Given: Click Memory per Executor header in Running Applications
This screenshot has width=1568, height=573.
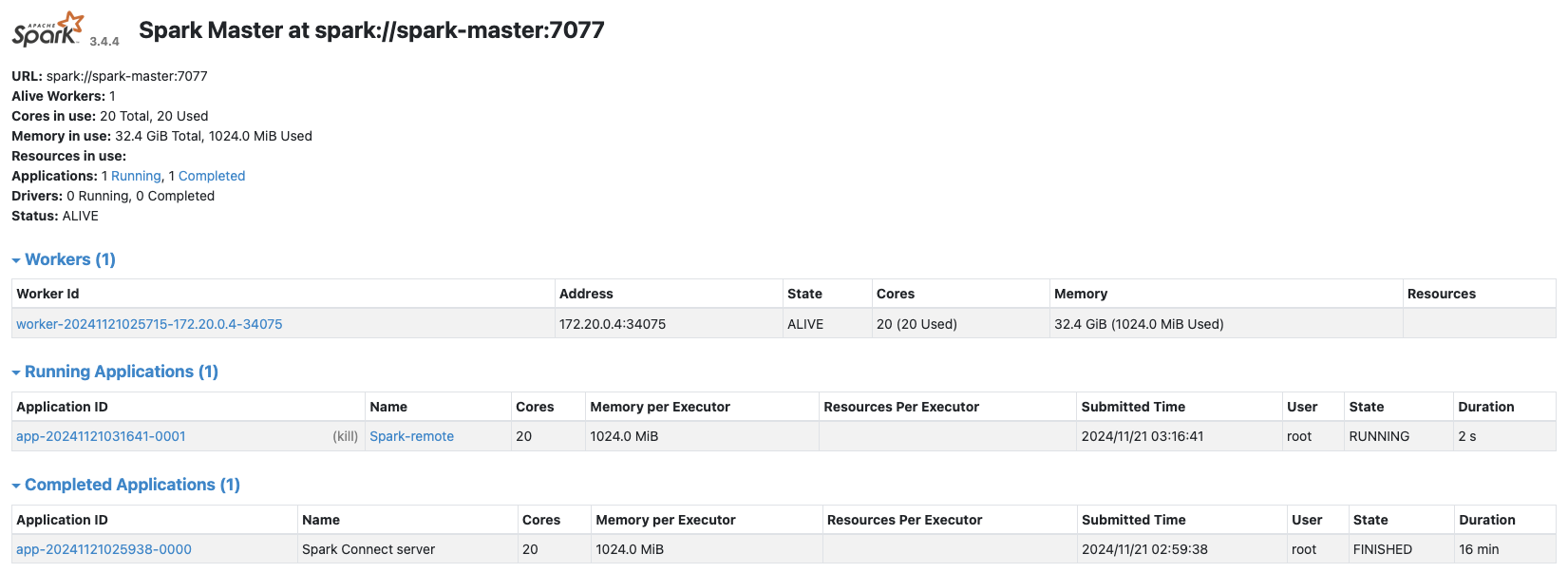Looking at the screenshot, I should (x=660, y=407).
